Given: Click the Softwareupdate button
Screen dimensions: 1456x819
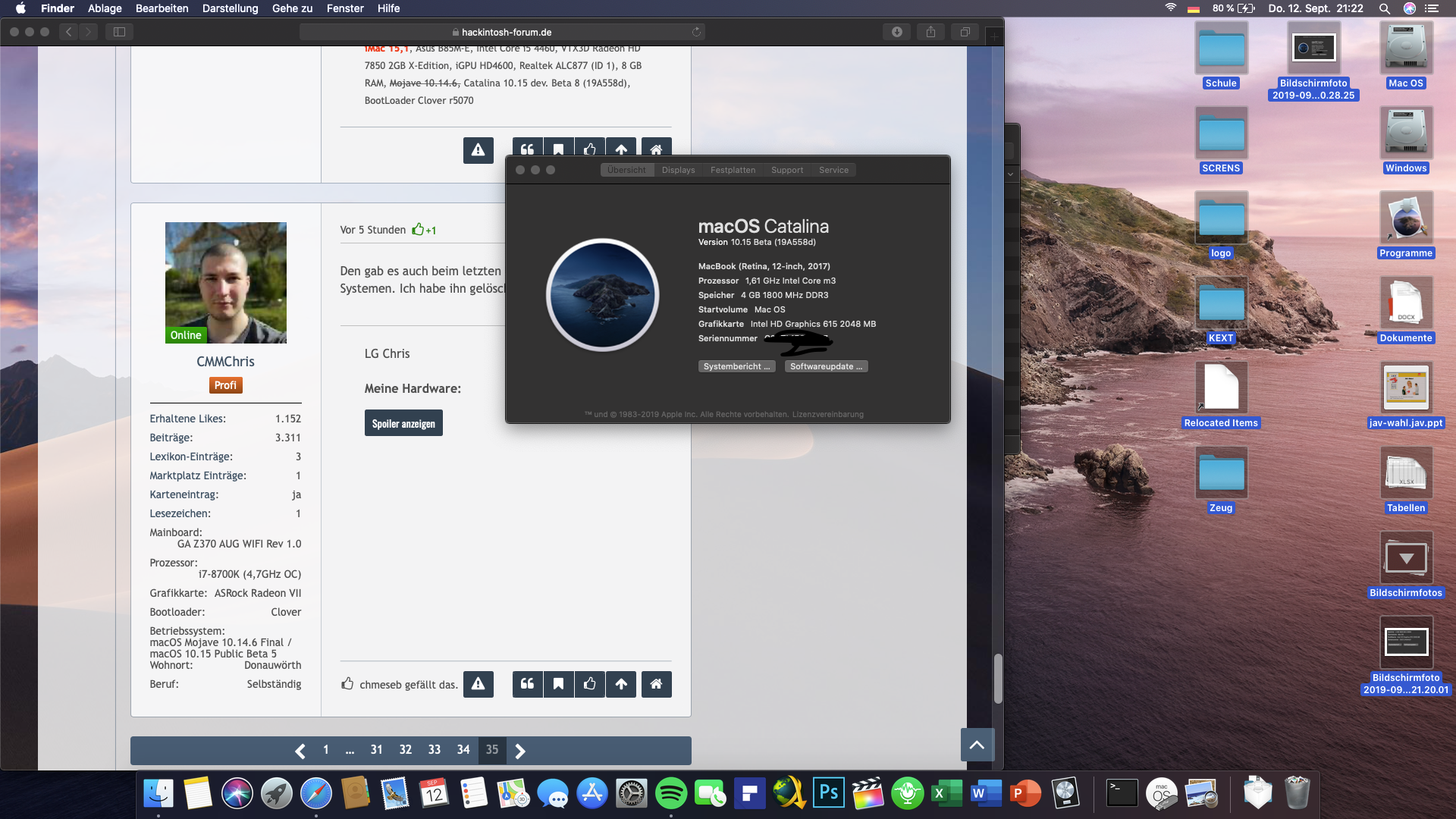Looking at the screenshot, I should (826, 366).
